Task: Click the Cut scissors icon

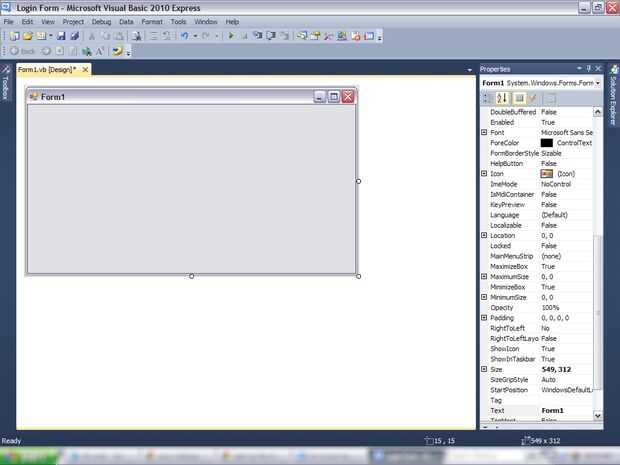Action: point(92,36)
